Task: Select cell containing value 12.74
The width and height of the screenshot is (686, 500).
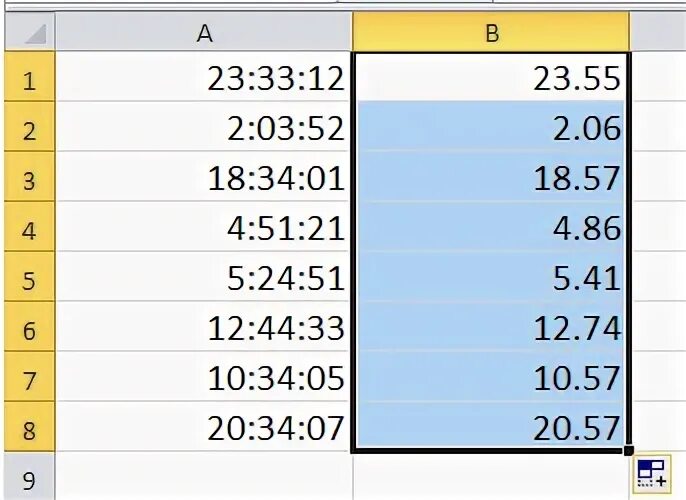Action: (x=491, y=326)
